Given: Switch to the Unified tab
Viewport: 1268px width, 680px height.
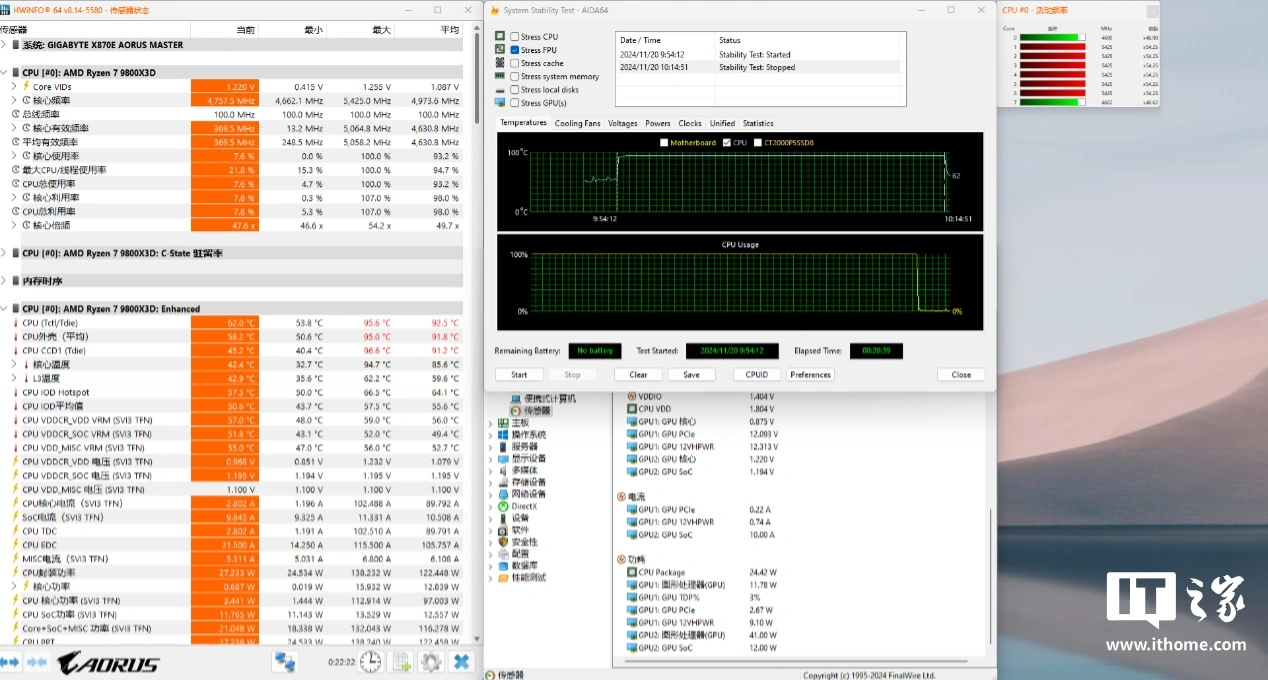Looking at the screenshot, I should tap(722, 123).
